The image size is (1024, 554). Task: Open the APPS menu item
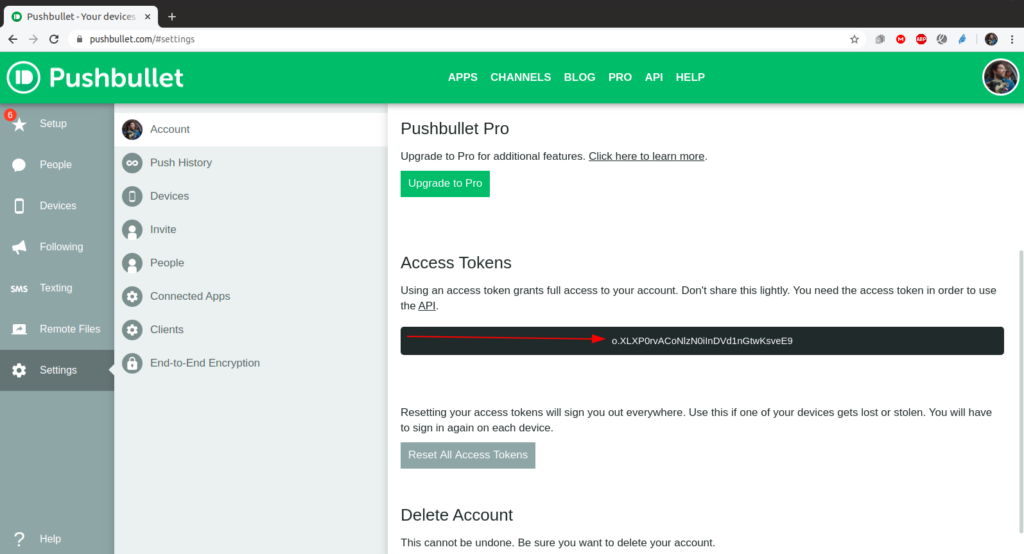[462, 77]
